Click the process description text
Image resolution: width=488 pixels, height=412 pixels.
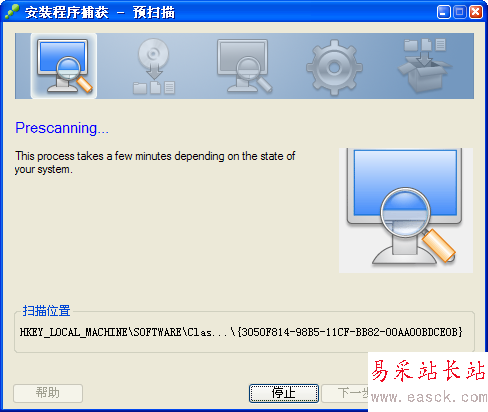point(155,163)
